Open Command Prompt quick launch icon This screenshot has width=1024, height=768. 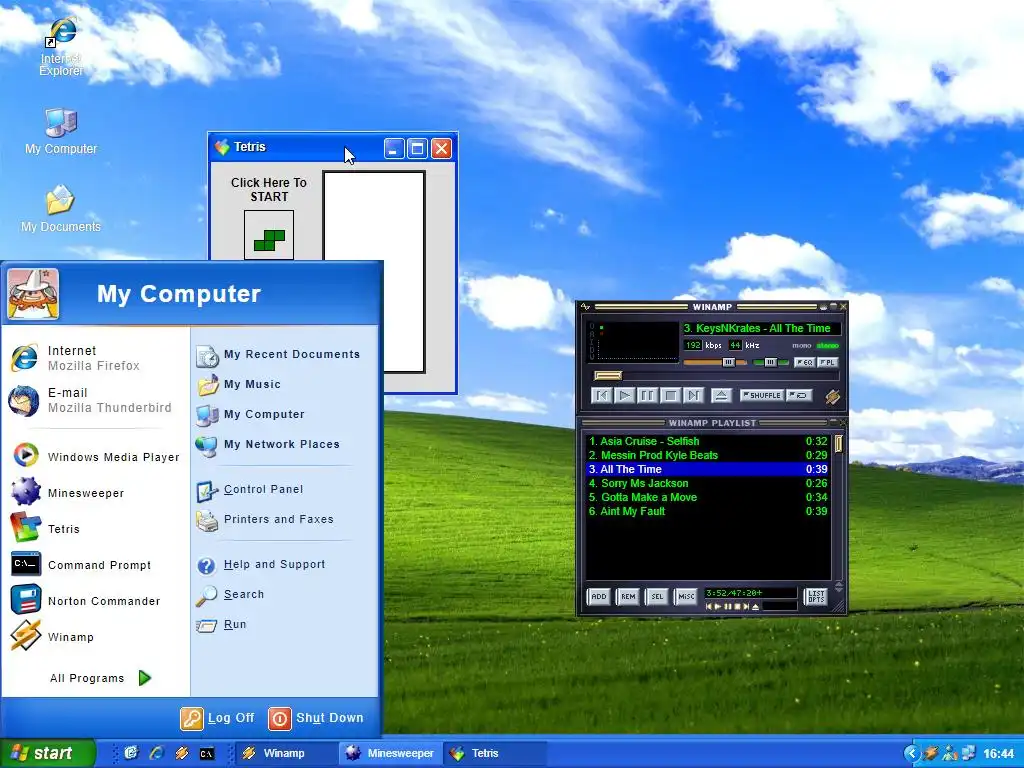pyautogui.click(x=207, y=754)
